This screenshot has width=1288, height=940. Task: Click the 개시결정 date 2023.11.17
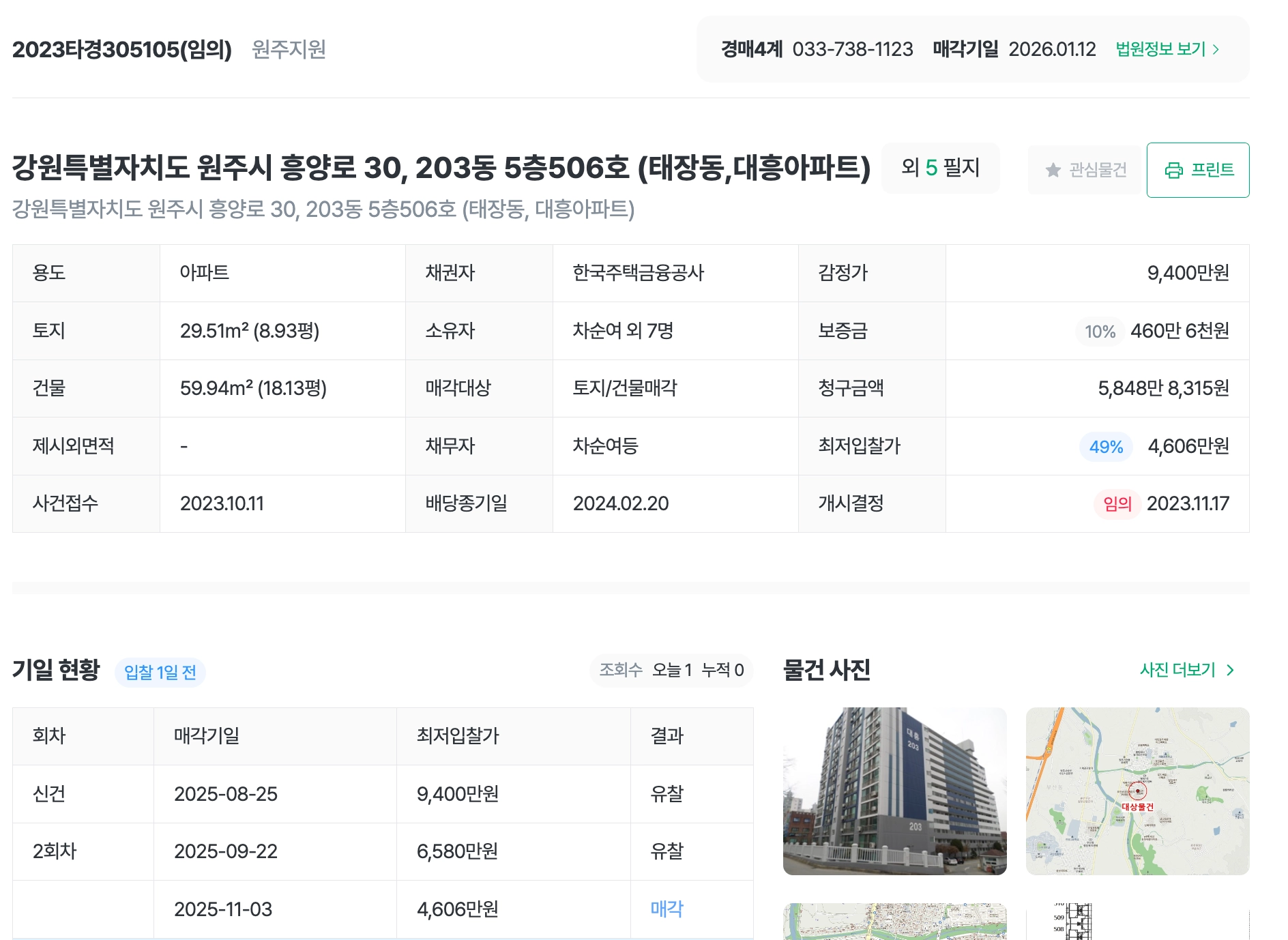[1188, 503]
